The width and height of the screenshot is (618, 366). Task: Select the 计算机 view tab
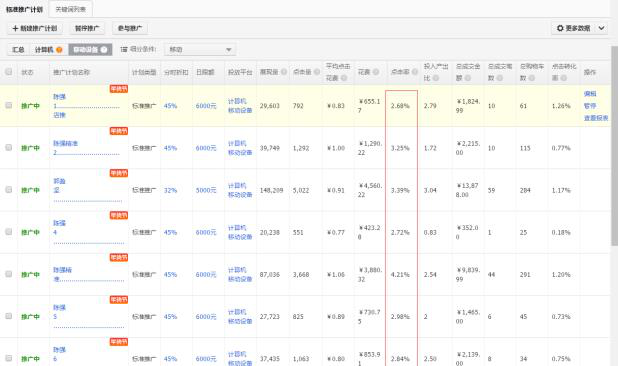click(48, 50)
